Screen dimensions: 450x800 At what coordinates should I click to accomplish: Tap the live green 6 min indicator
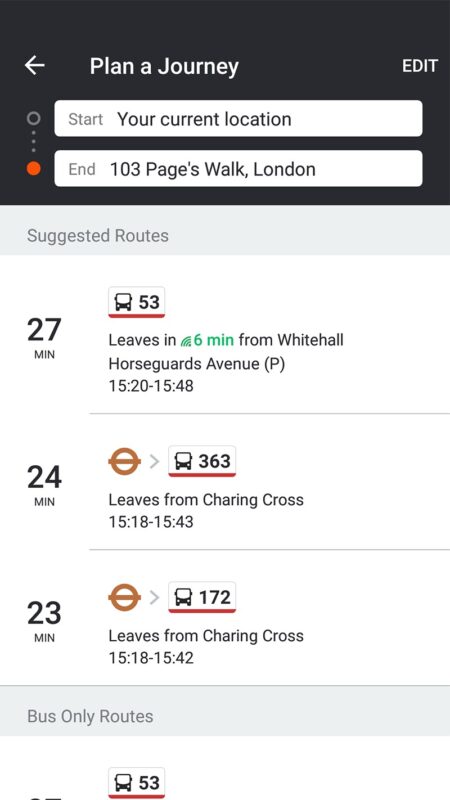(207, 340)
